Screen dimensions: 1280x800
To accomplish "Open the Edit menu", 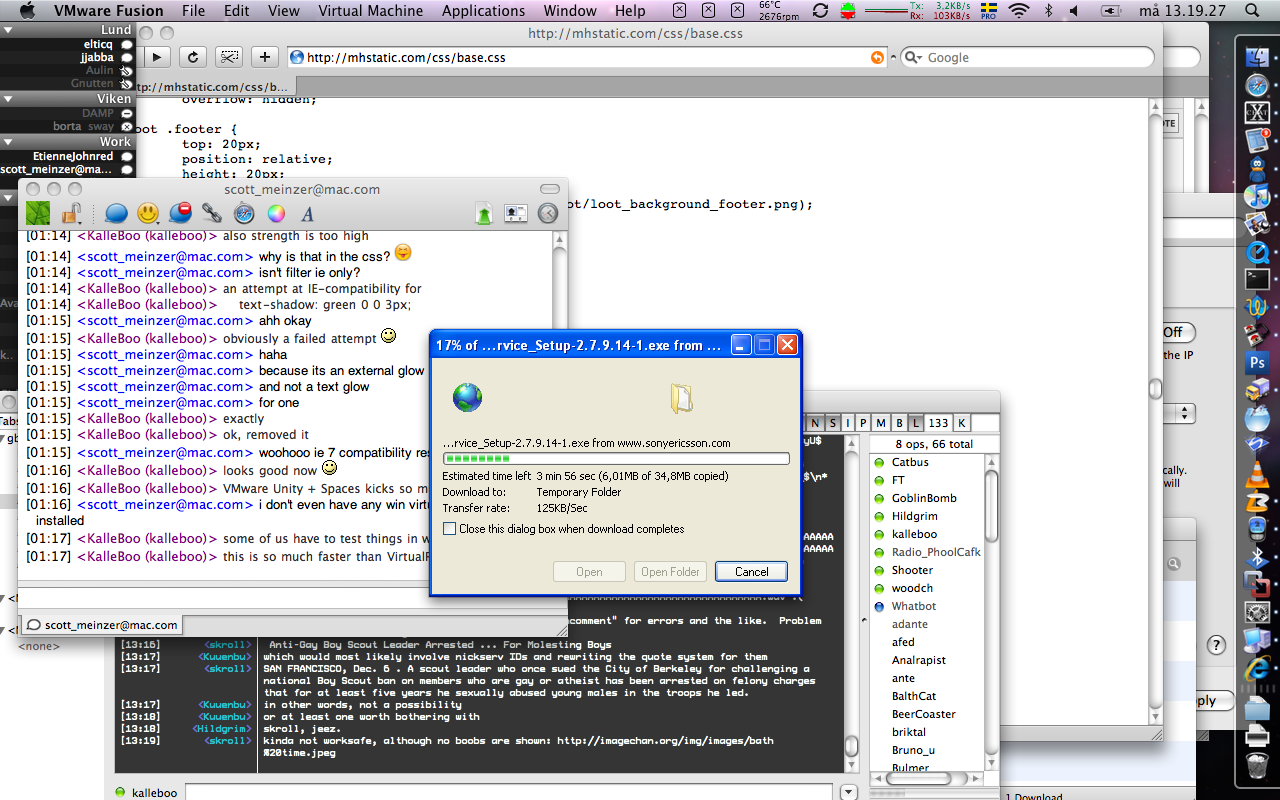I will coord(237,11).
